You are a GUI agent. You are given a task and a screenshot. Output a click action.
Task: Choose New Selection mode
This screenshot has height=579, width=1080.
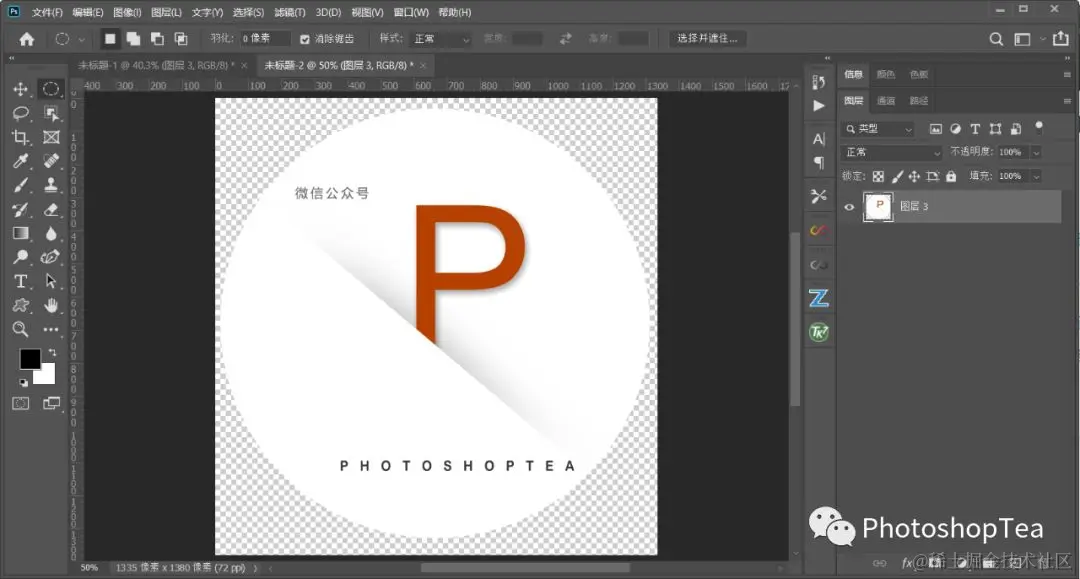click(x=110, y=39)
